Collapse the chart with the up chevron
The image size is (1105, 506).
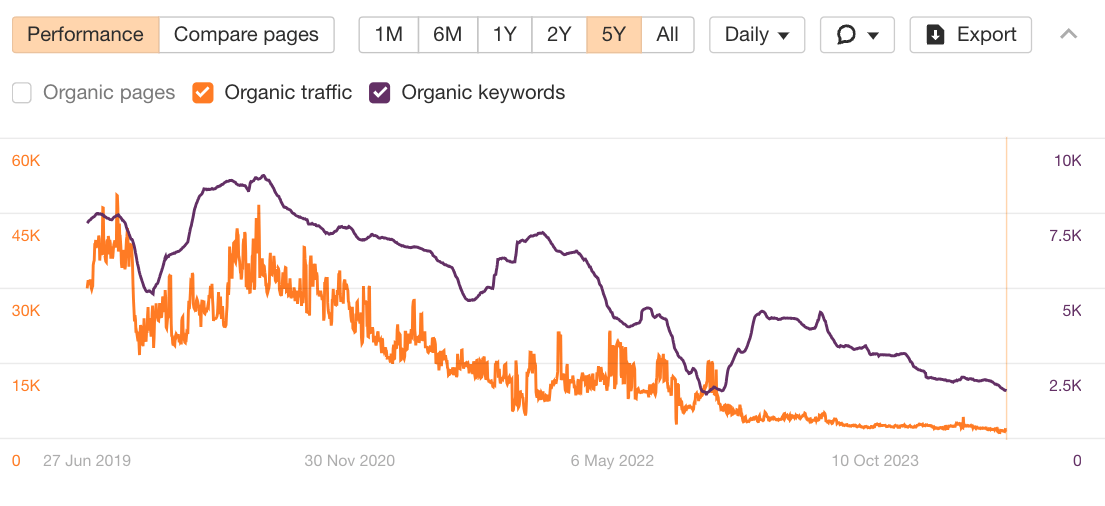1068,35
